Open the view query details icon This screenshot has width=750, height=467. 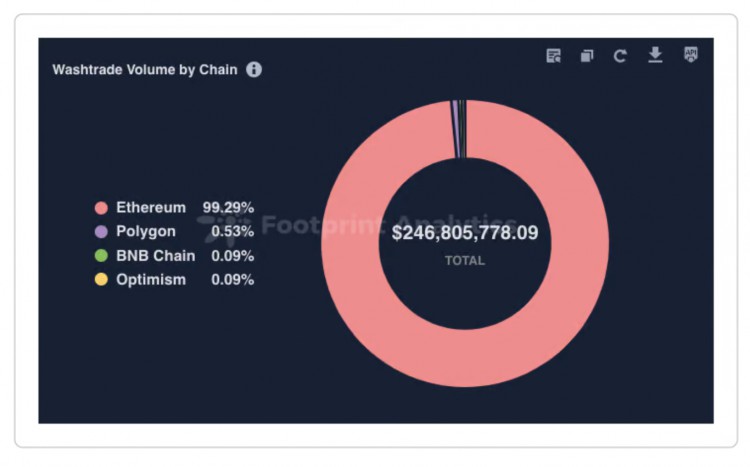553,56
